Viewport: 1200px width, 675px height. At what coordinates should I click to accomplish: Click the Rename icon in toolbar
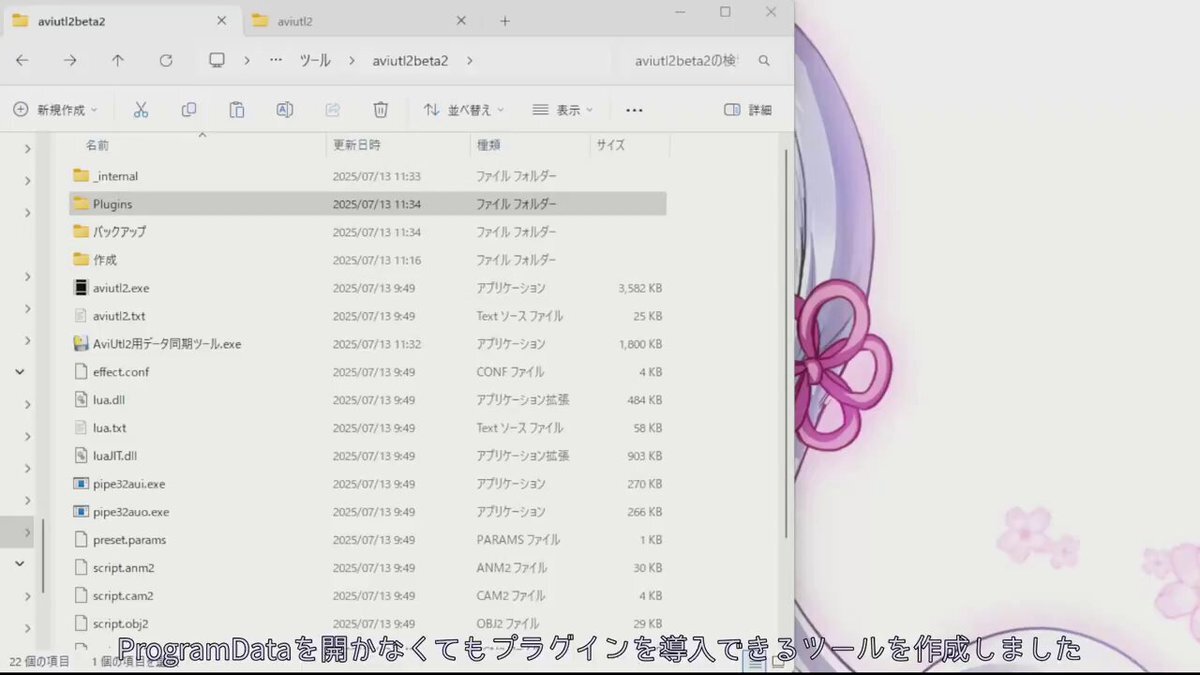point(285,110)
